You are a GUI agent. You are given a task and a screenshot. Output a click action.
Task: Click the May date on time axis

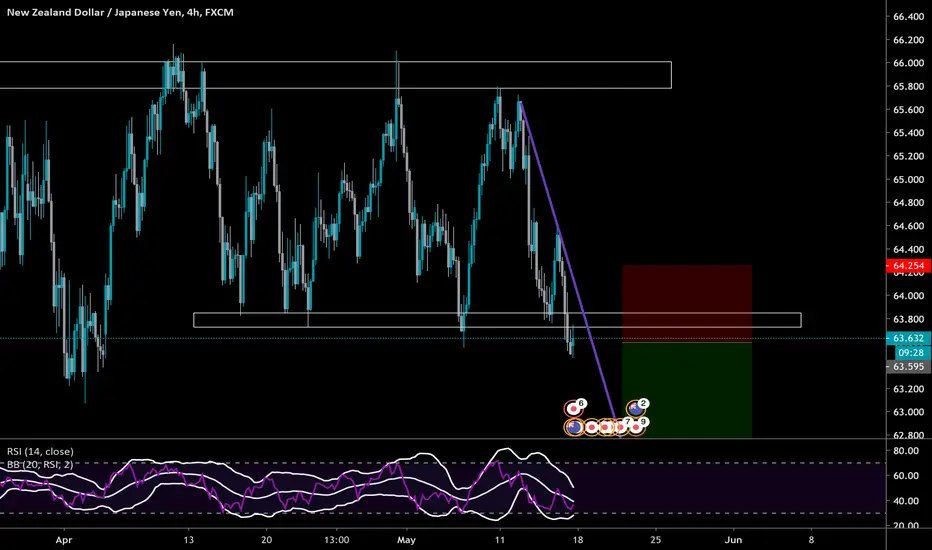click(407, 540)
